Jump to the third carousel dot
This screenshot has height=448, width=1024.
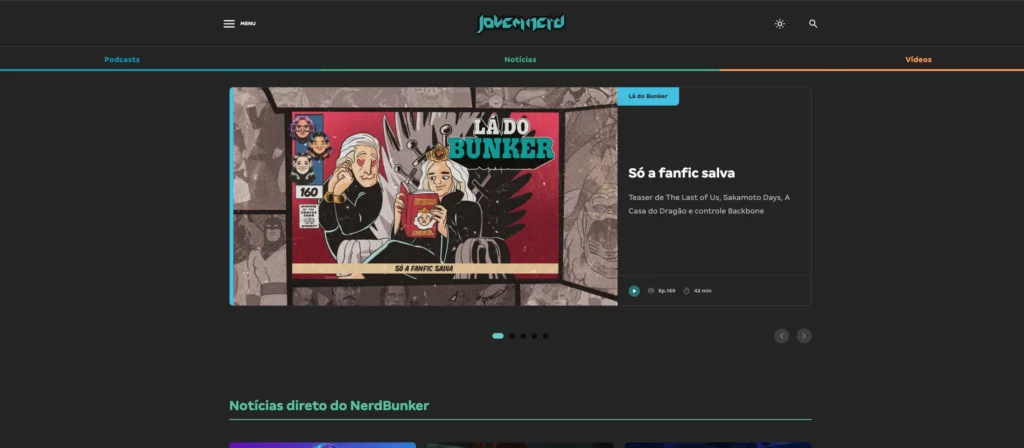click(523, 336)
